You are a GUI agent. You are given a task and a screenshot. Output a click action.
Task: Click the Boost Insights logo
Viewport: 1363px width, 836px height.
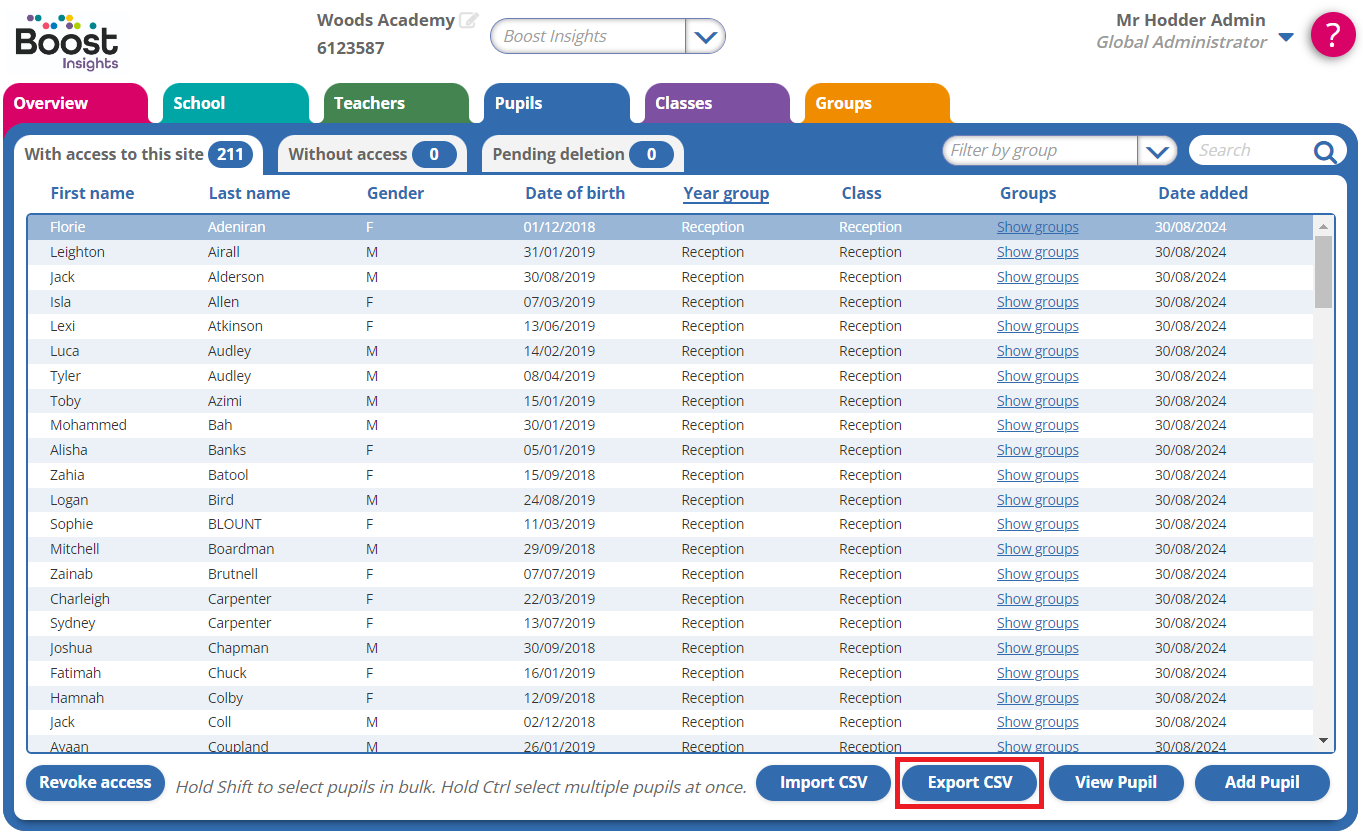coord(67,41)
